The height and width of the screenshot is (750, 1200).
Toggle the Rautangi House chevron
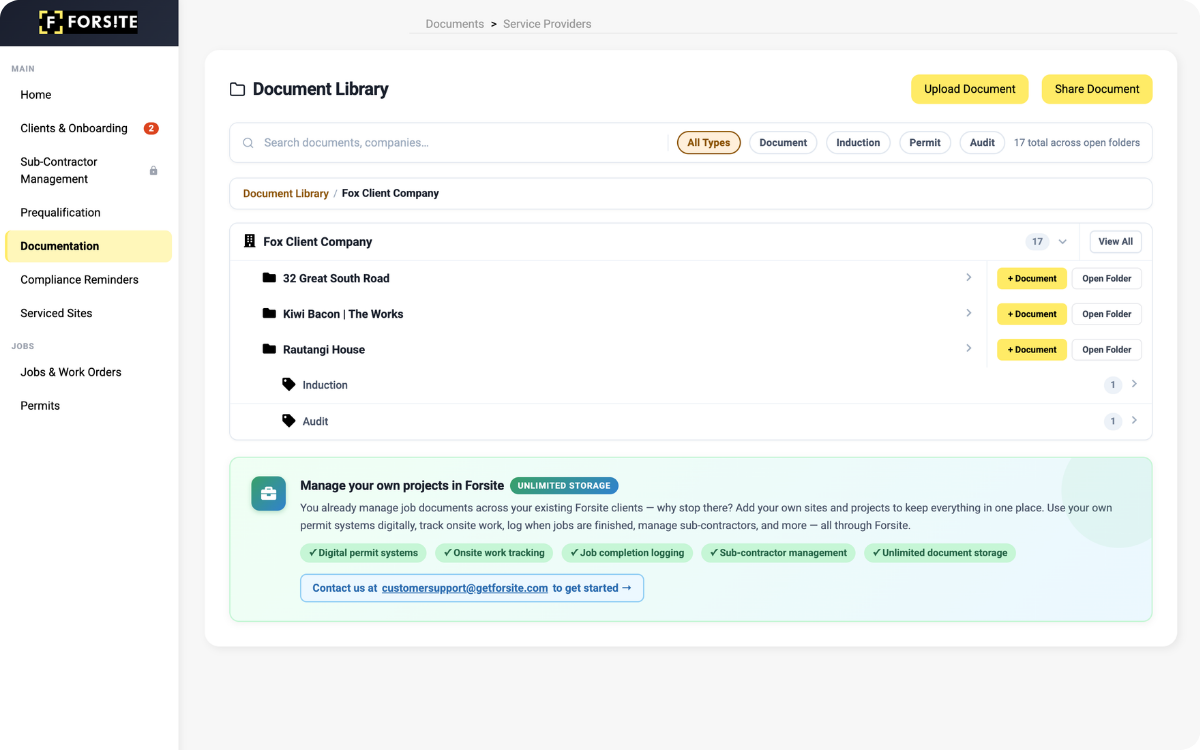(x=968, y=349)
